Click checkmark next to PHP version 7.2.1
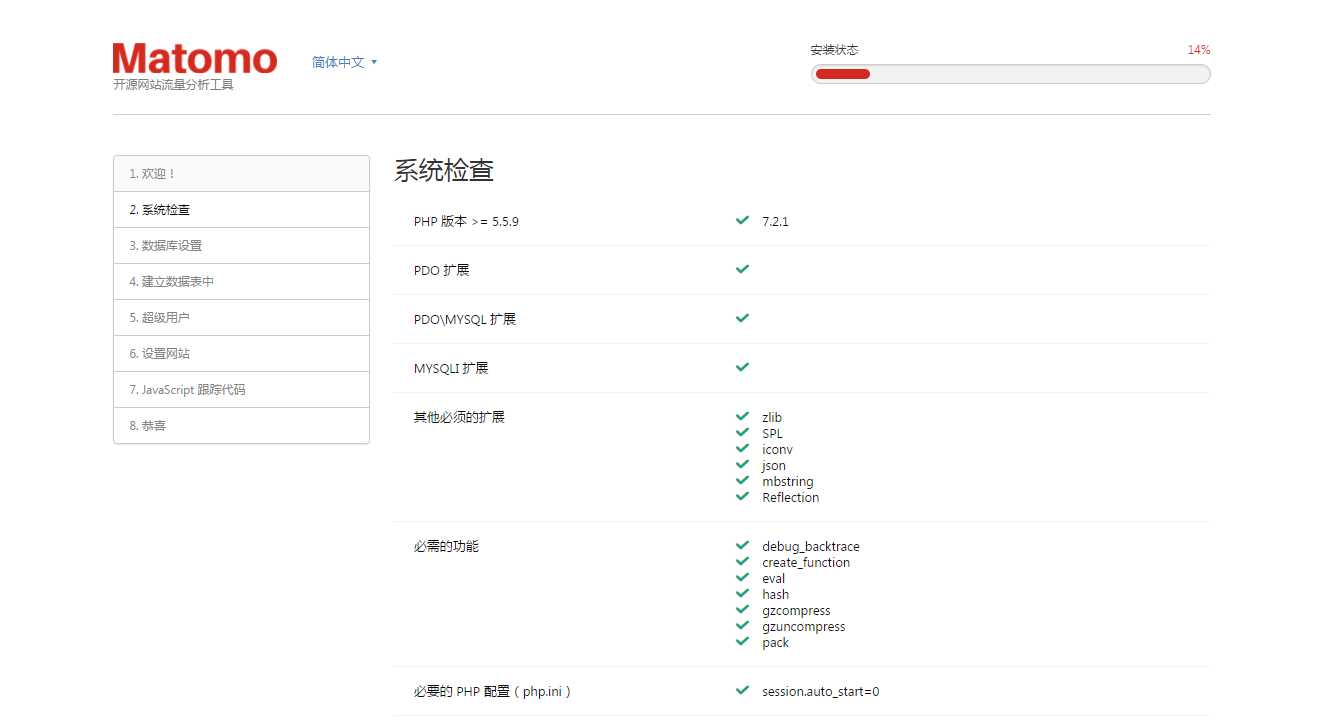This screenshot has height=727, width=1325. pos(742,220)
